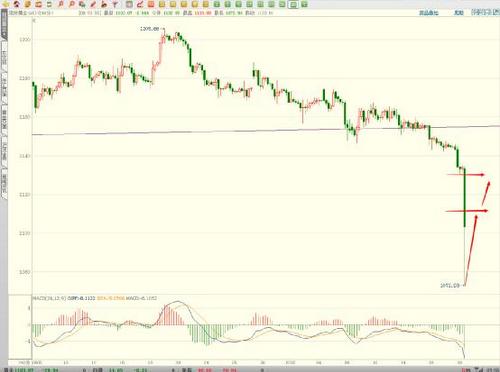500x372 pixels.
Task: Click the rightmost blue link top right
Action: point(485,13)
